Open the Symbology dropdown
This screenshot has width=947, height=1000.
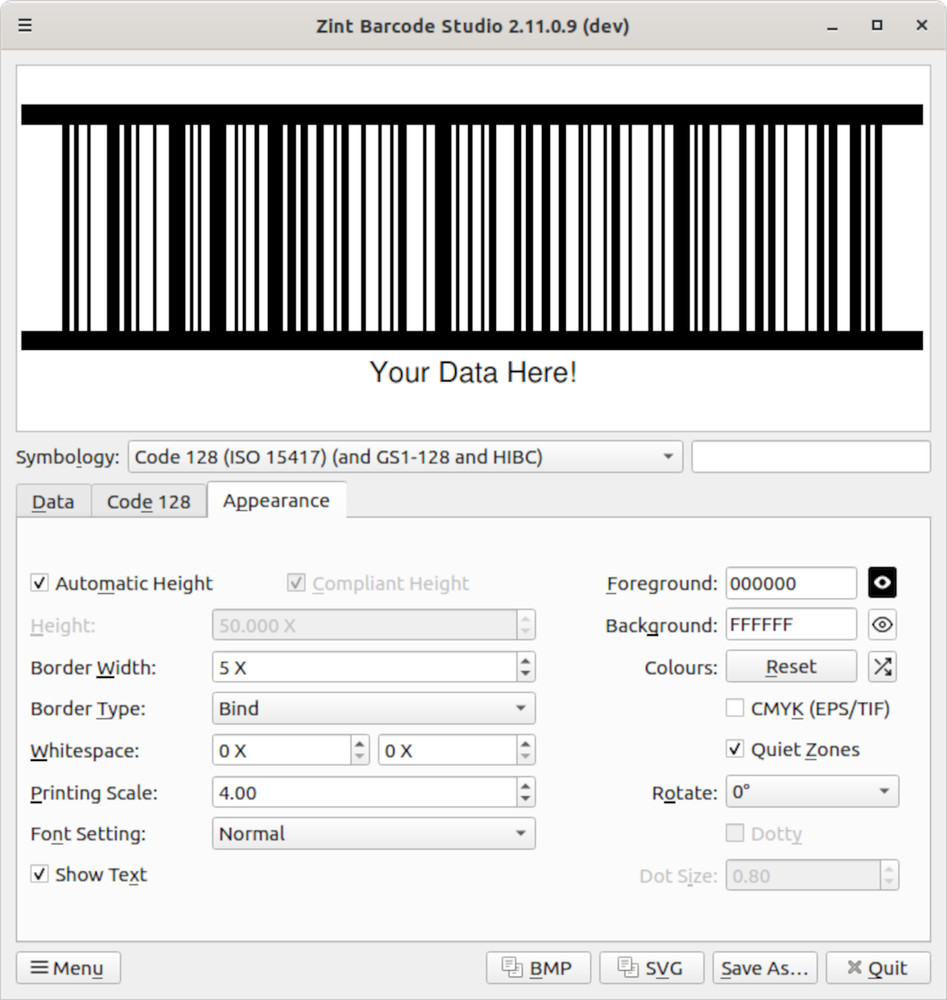(667, 456)
